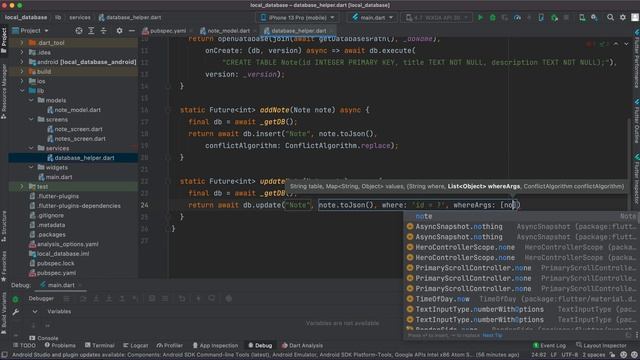This screenshot has width=640, height=360.
Task: Open IDE settings gear in top toolbar
Action: coord(622,18)
